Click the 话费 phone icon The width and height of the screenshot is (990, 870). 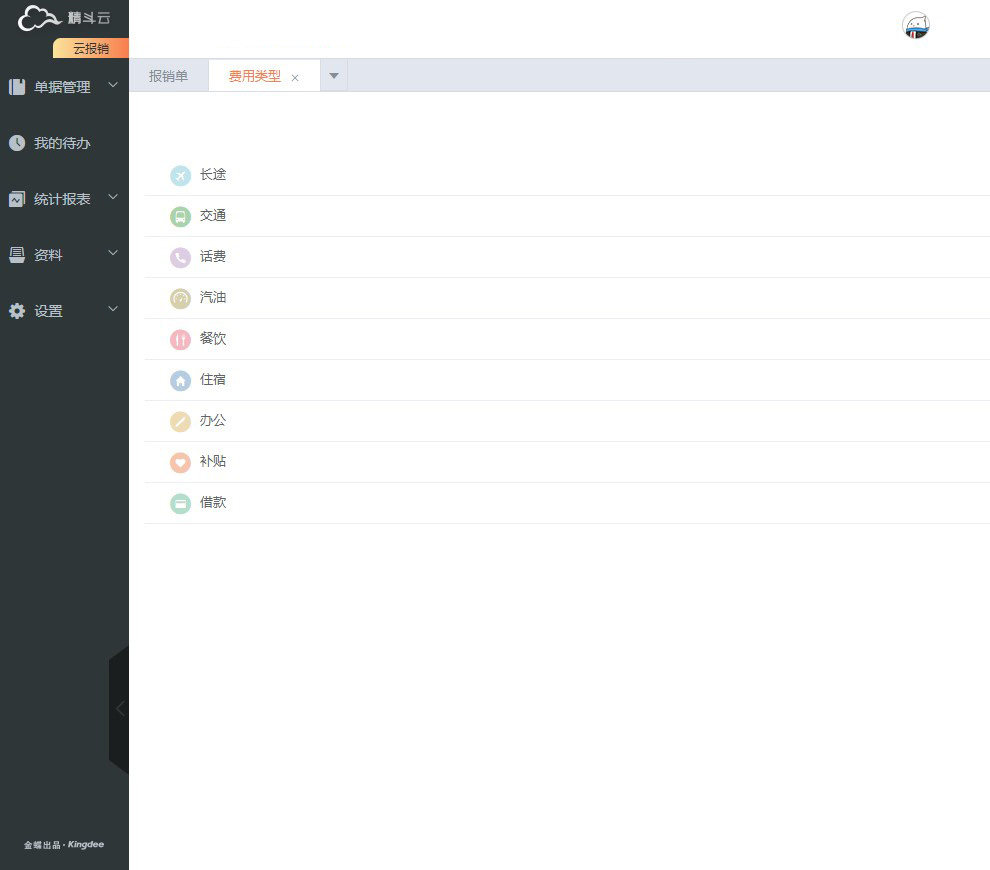[x=181, y=258]
